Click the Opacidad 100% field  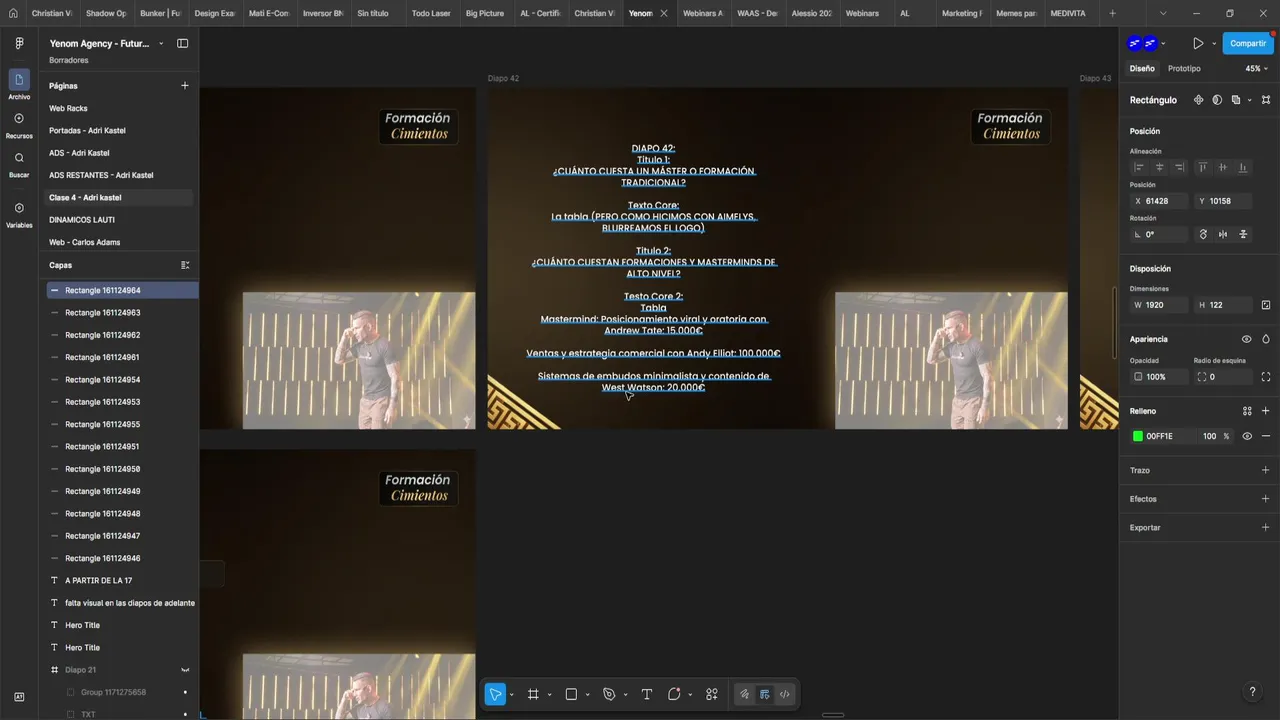coord(1157,377)
